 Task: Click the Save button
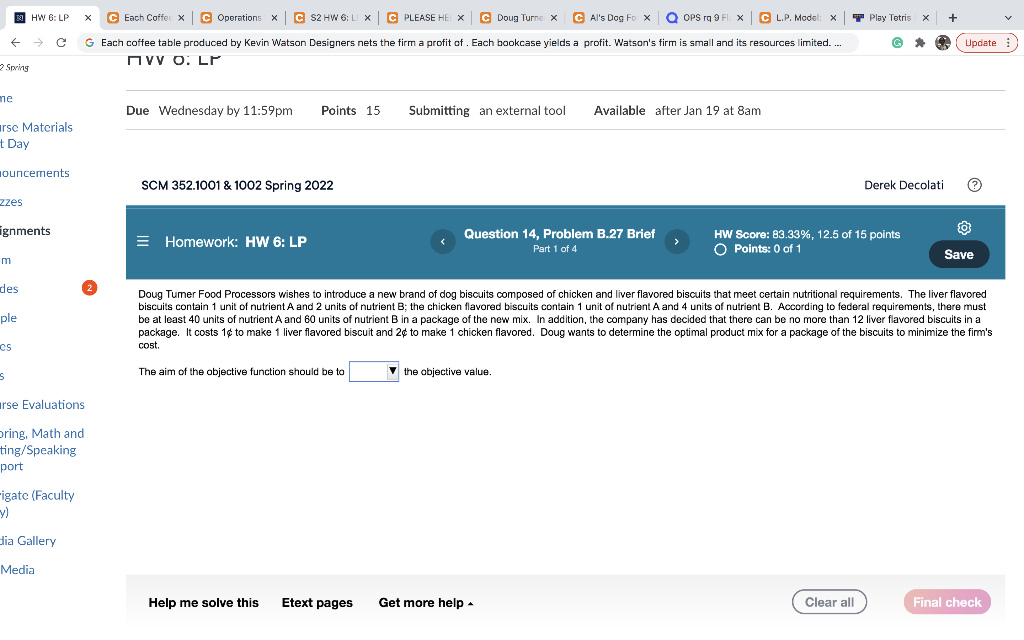[x=959, y=255]
